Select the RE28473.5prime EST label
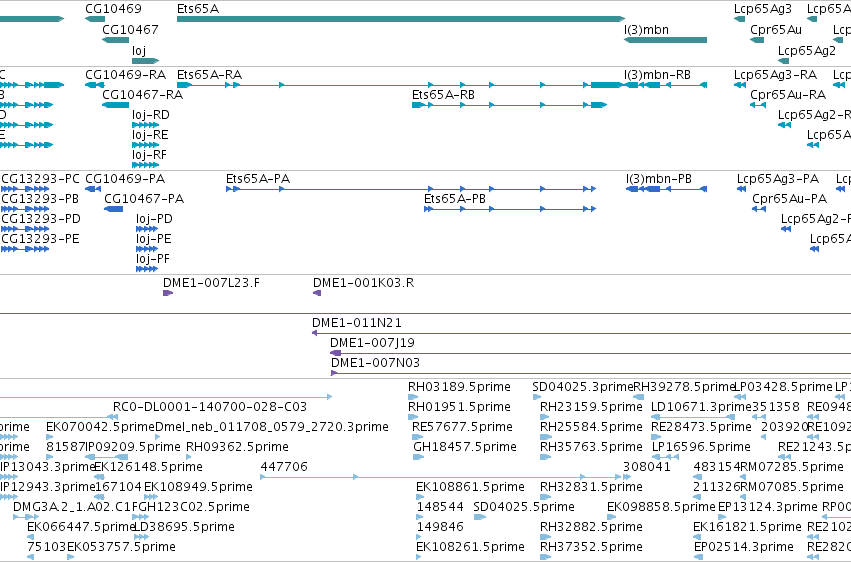 pos(701,427)
